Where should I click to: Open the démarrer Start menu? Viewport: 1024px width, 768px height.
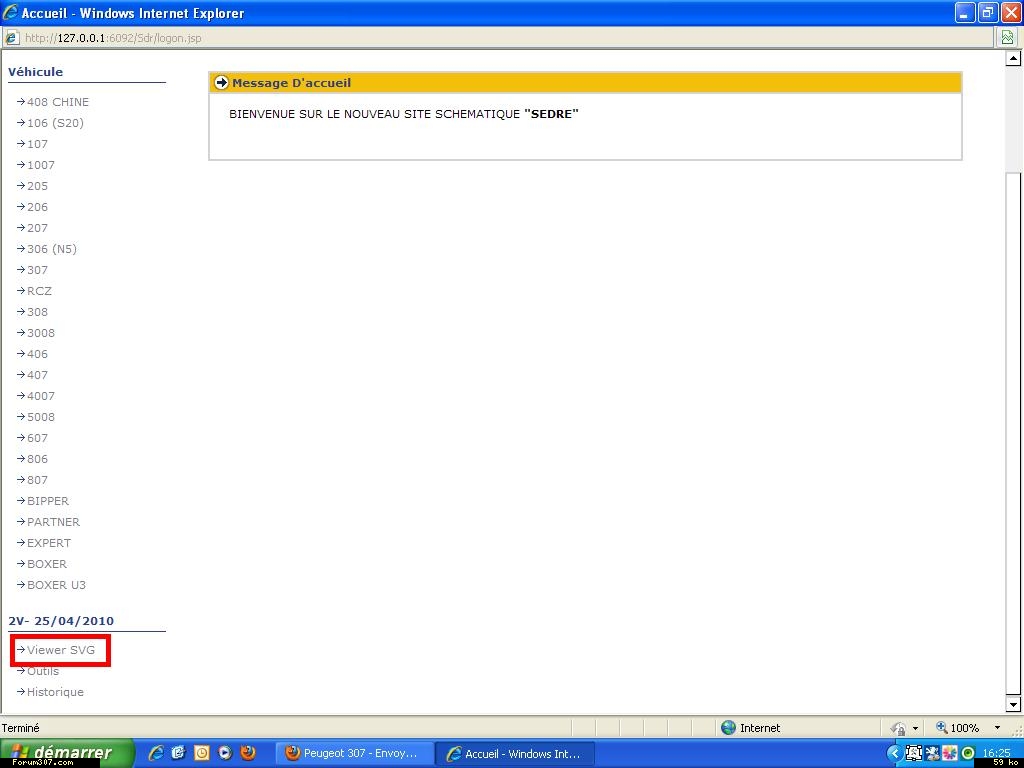67,753
